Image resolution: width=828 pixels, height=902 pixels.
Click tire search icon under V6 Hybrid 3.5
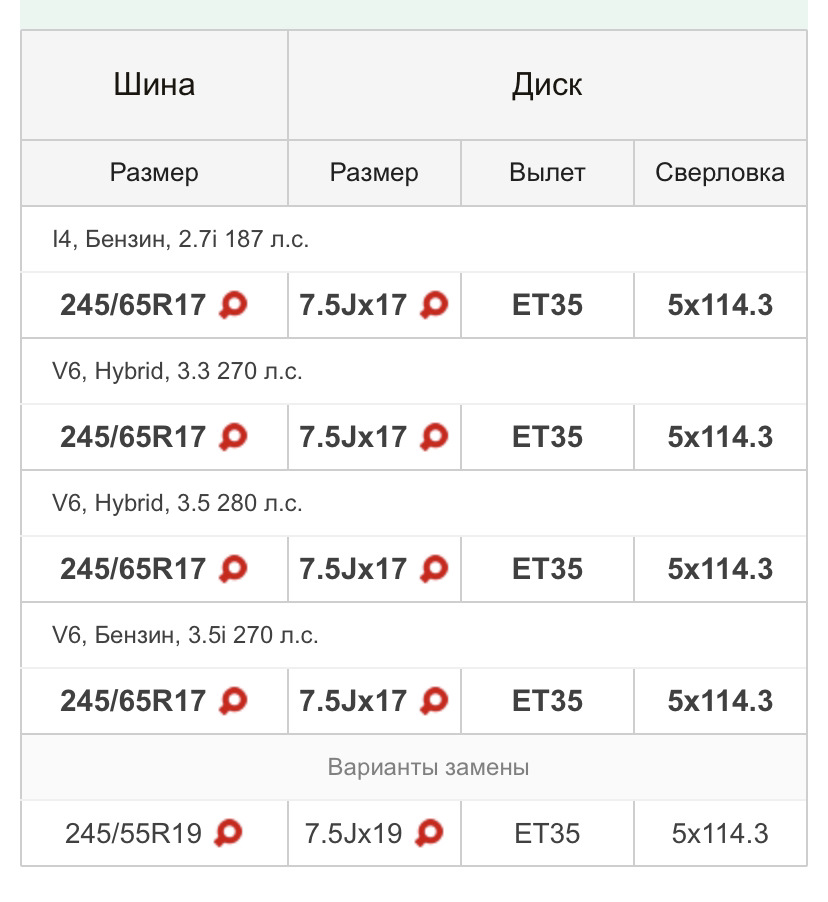tap(233, 569)
